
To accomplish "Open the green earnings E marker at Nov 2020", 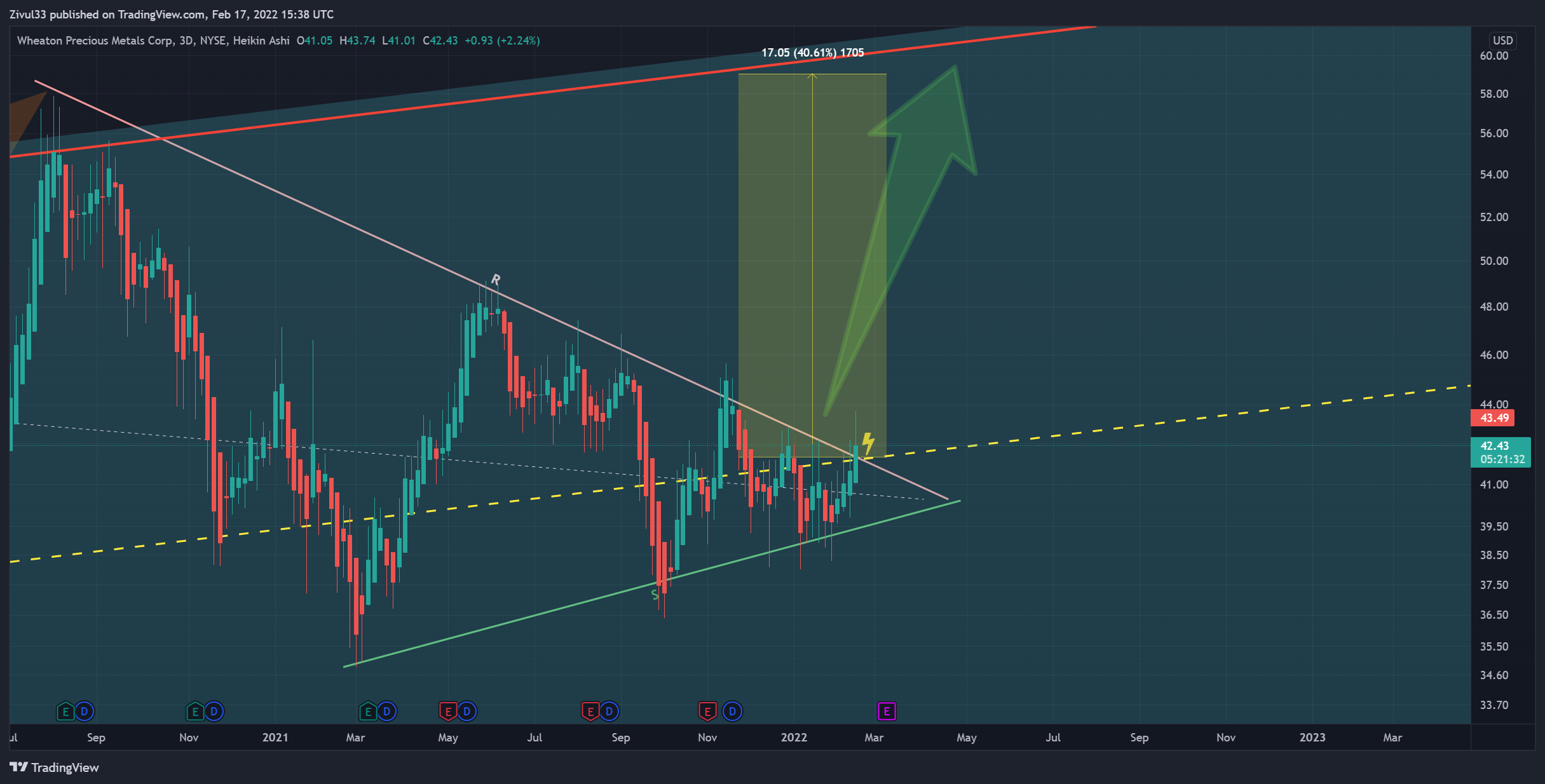I will pyautogui.click(x=195, y=712).
